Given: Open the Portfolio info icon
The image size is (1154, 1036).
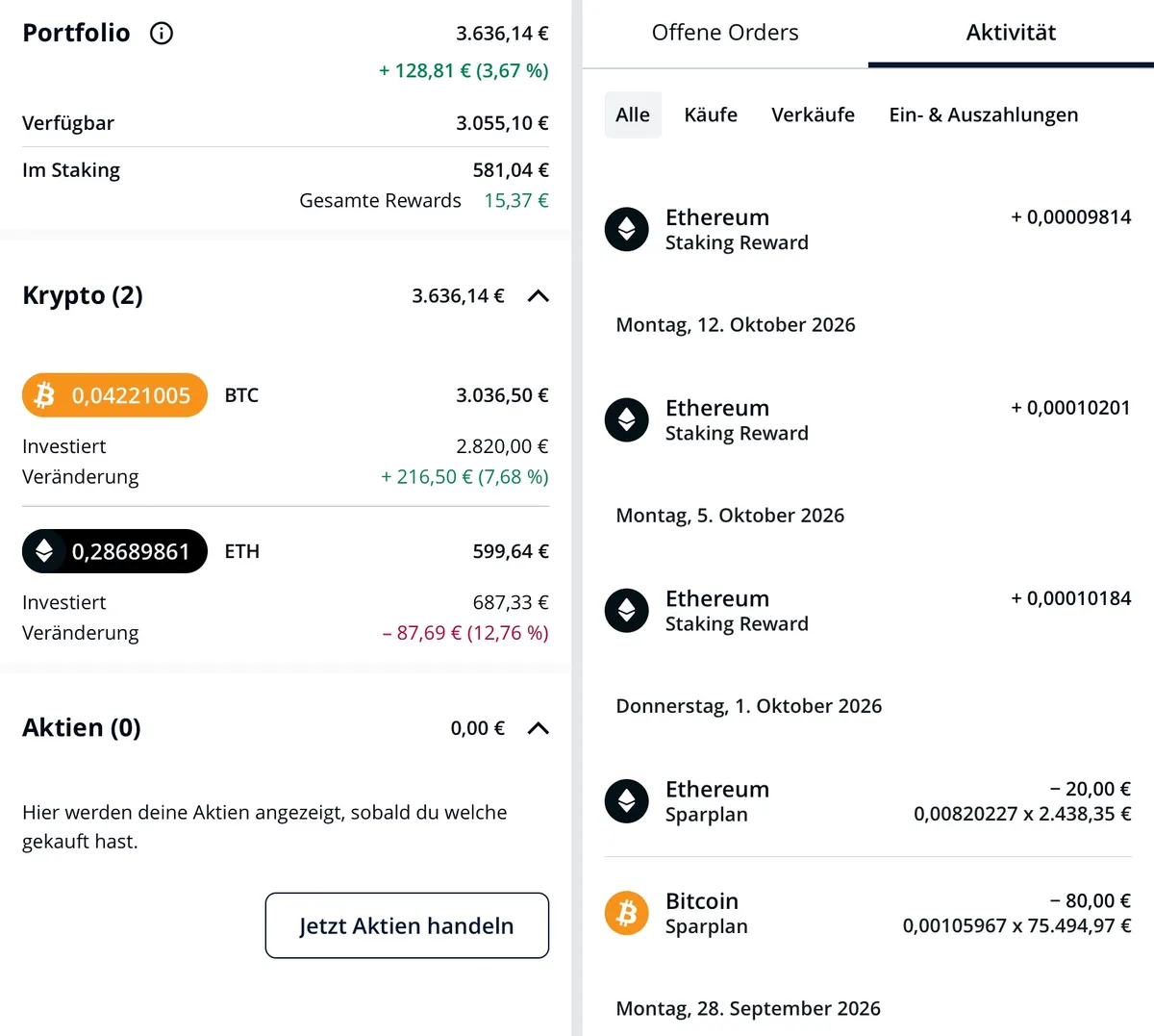Looking at the screenshot, I should click(162, 34).
